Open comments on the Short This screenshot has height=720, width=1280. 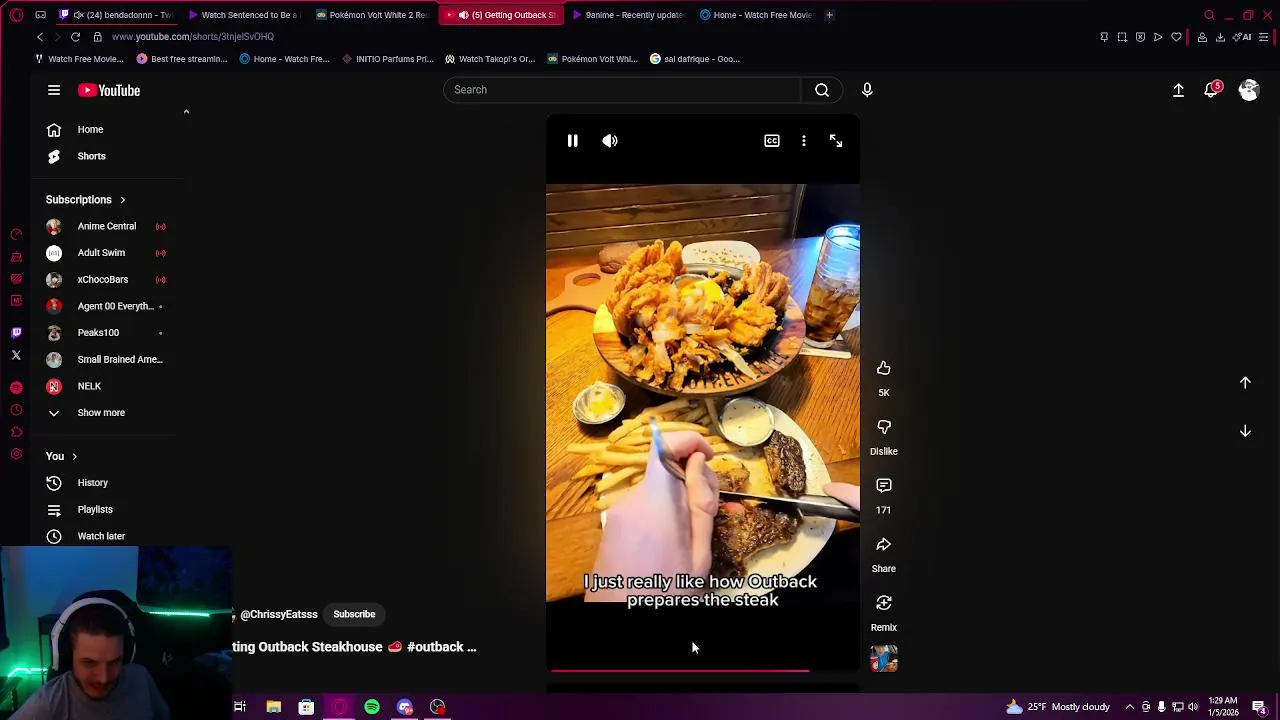coord(884,486)
